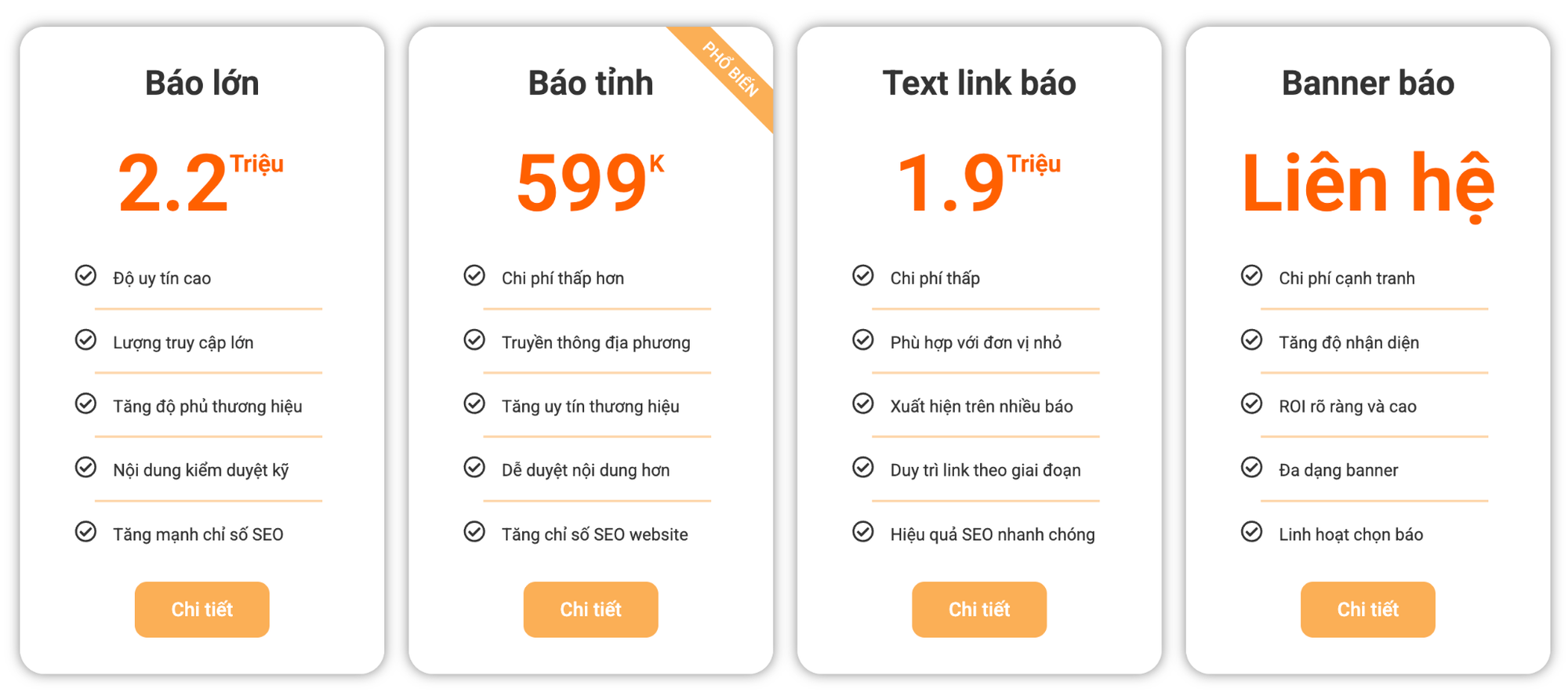This screenshot has width=1568, height=692.
Task: Click the checkmark next to Linh hoạt chọn báo
Action: 1252,532
